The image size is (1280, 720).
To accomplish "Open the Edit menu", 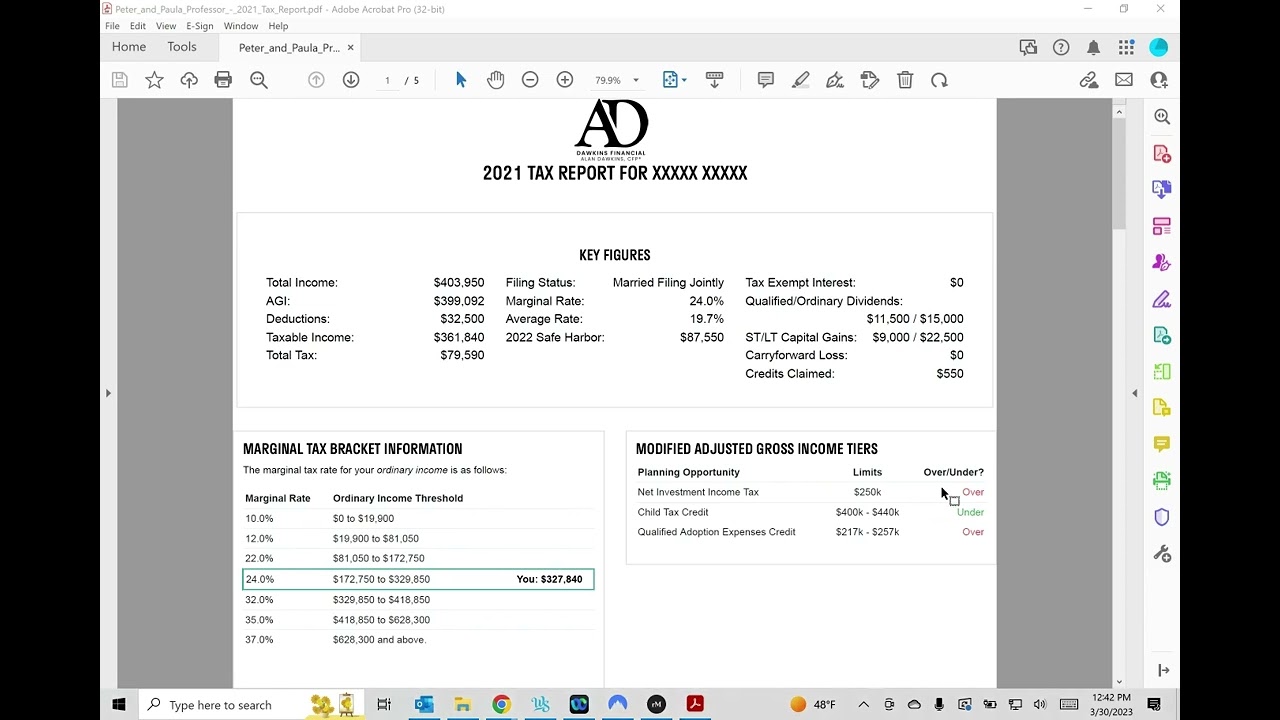I will pyautogui.click(x=138, y=26).
